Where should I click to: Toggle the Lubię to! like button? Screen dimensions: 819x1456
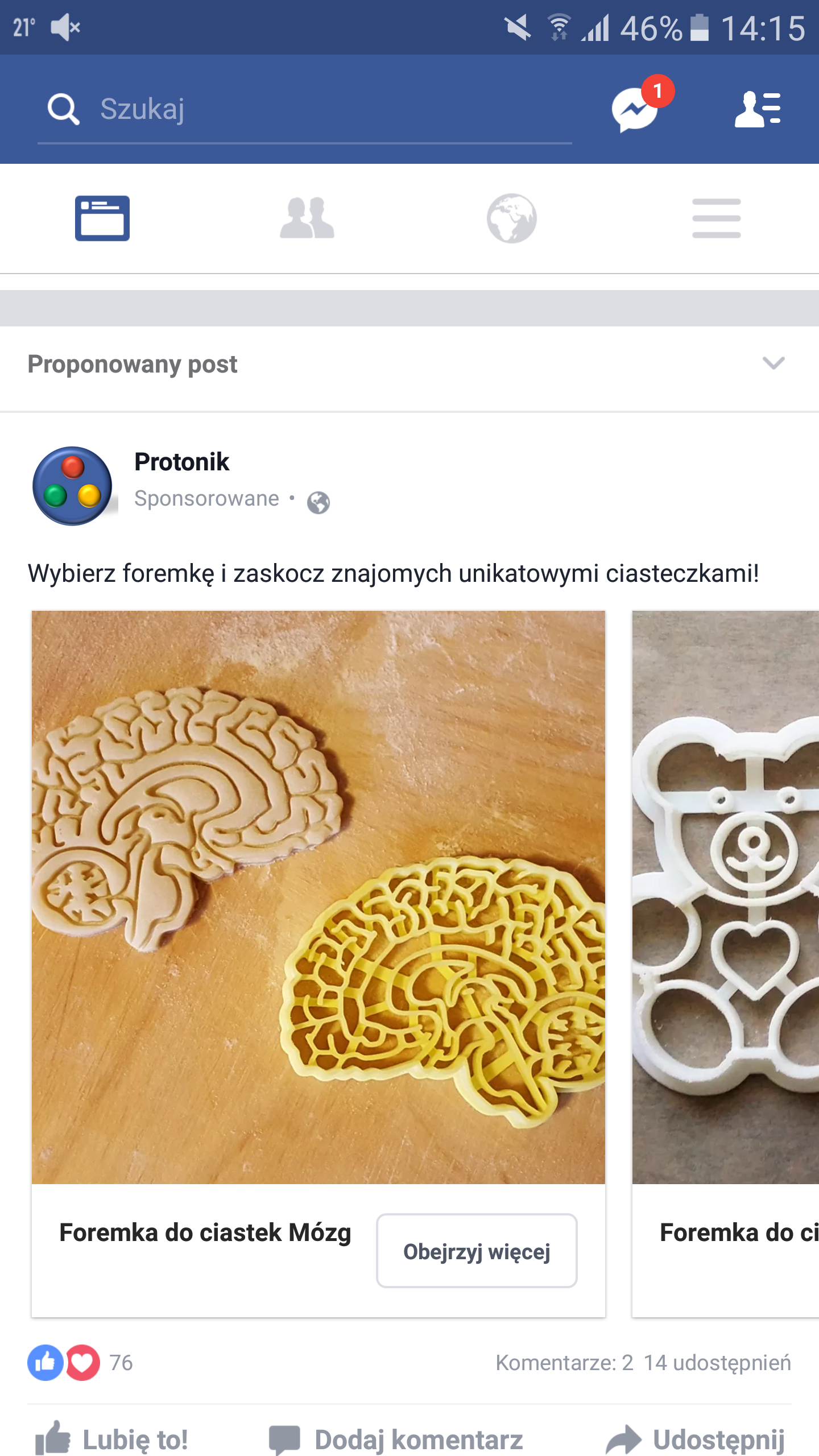(111, 1439)
